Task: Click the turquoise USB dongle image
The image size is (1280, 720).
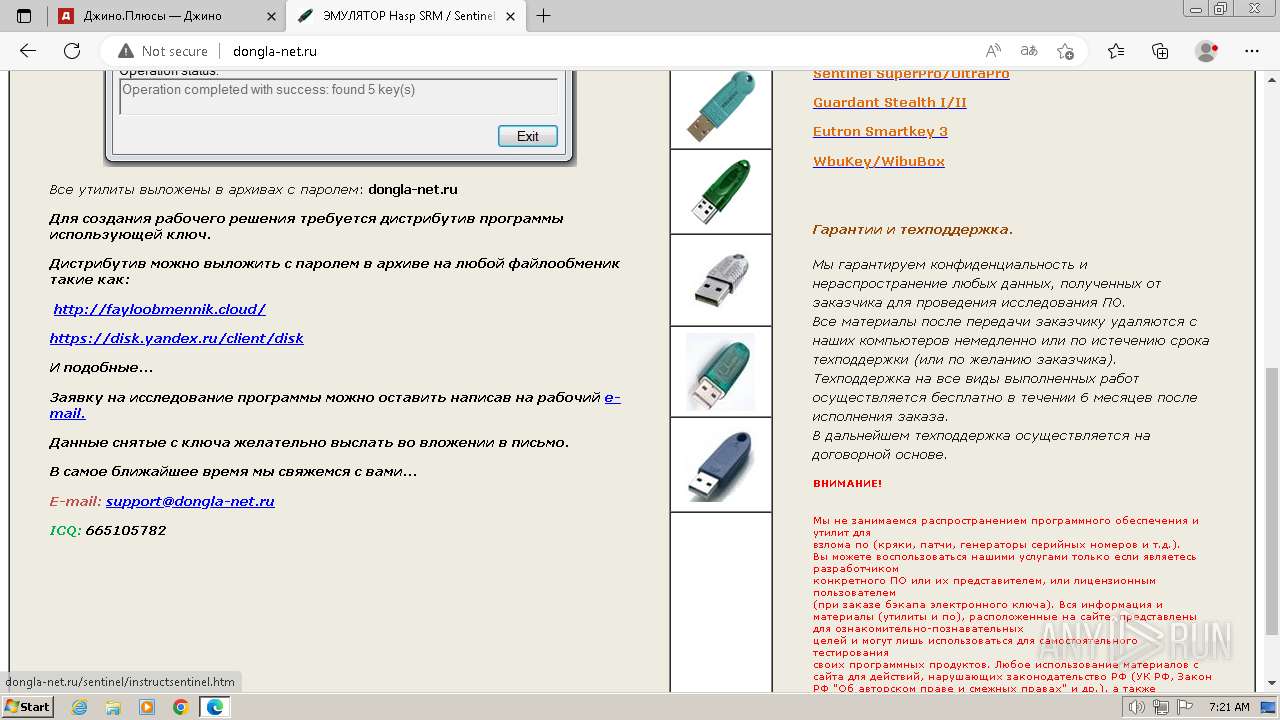Action: click(721, 109)
